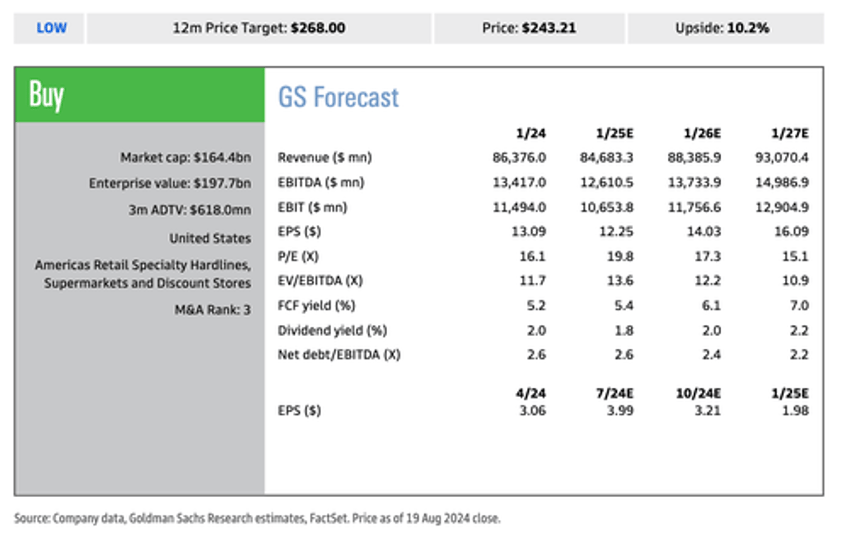848x539 pixels.
Task: Click the 1/25E column header above Revenue
Action: click(x=614, y=133)
